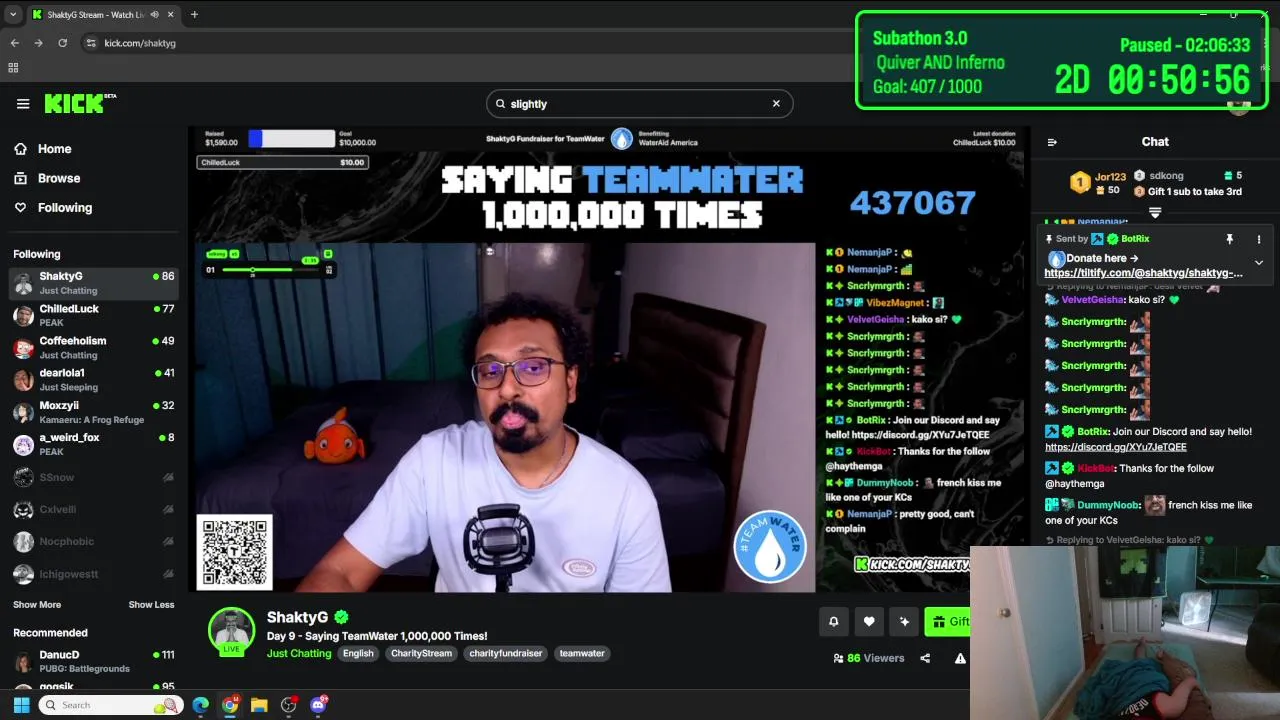Screen dimensions: 1280x720
Task: Click Show More under Following
Action: [37, 605]
